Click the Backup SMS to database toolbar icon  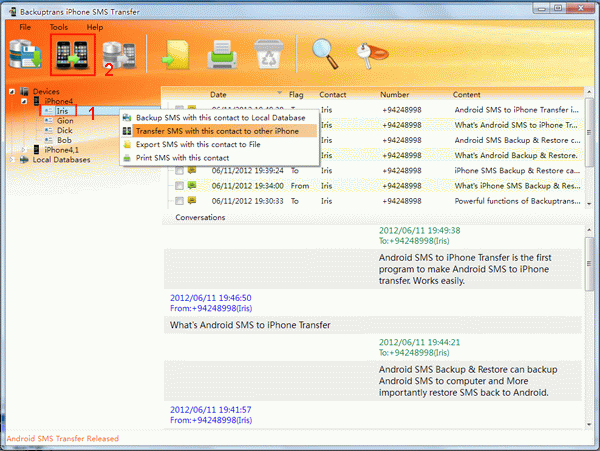[x=25, y=54]
